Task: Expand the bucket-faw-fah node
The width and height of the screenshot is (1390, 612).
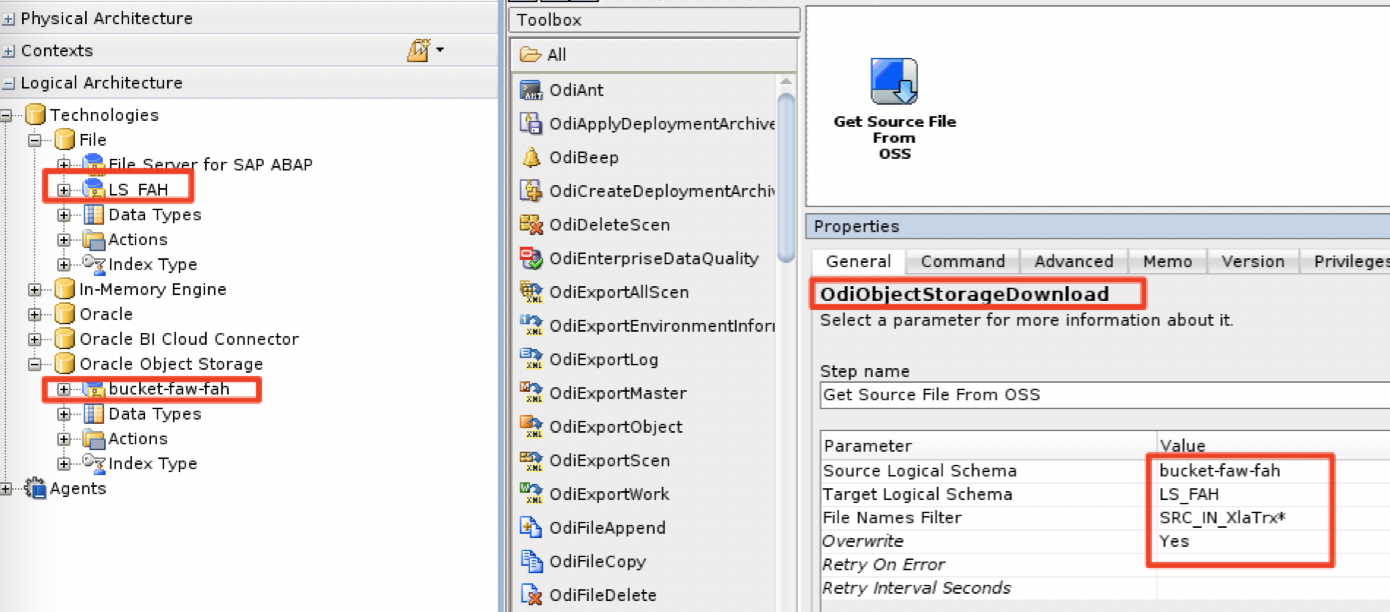Action: (62, 388)
